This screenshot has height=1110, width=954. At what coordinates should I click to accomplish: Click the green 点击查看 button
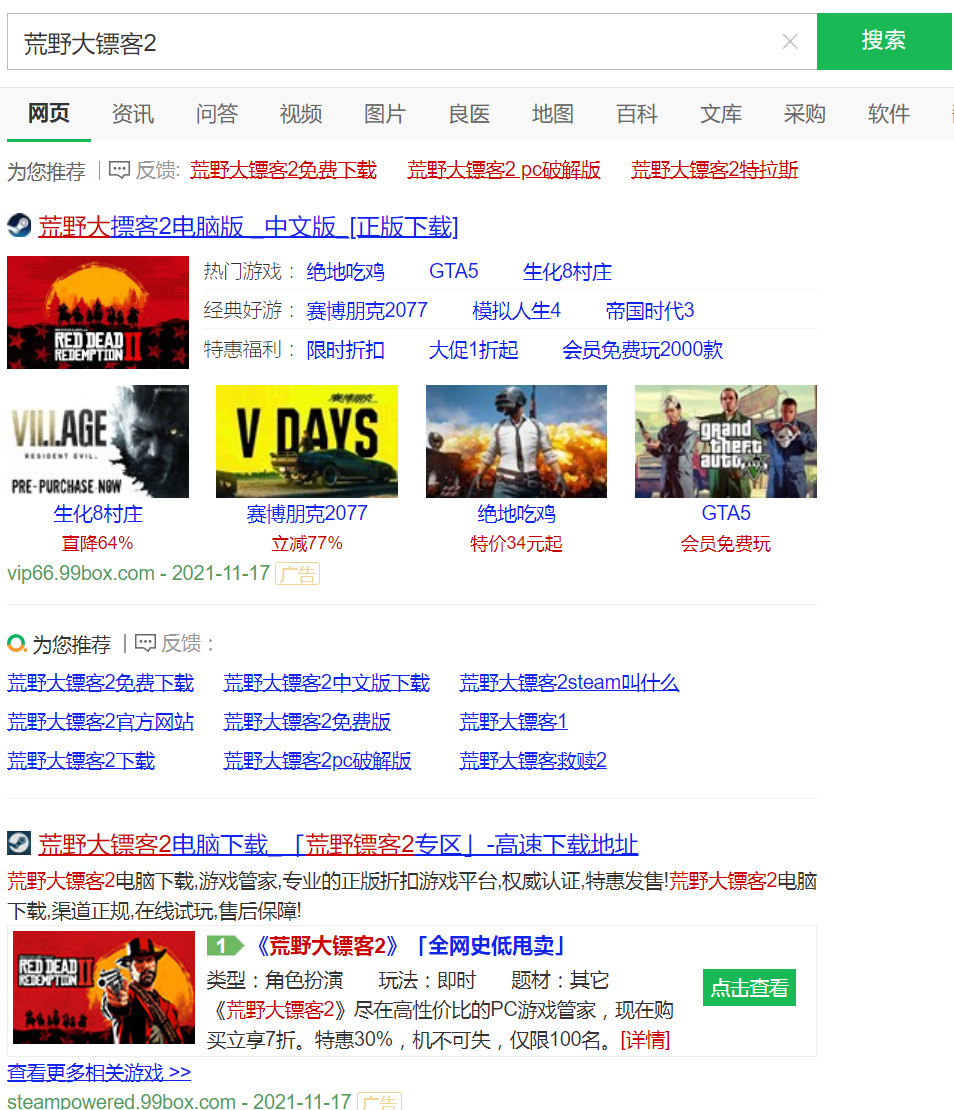(749, 988)
